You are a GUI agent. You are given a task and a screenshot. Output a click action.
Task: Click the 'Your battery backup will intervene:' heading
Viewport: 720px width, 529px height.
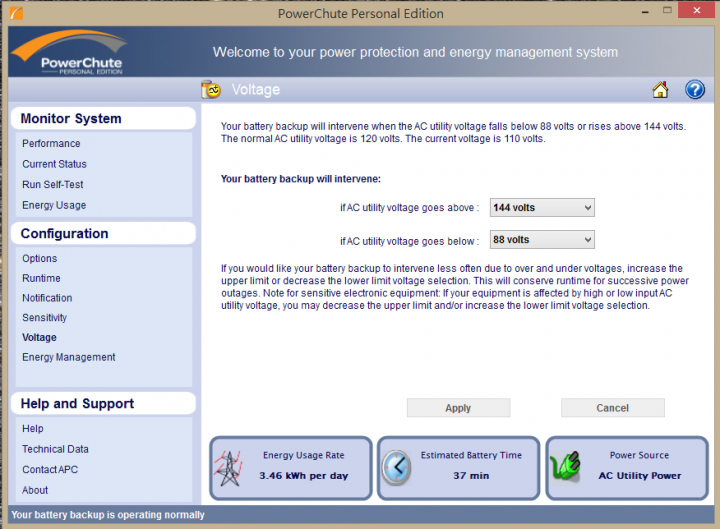pos(301,179)
